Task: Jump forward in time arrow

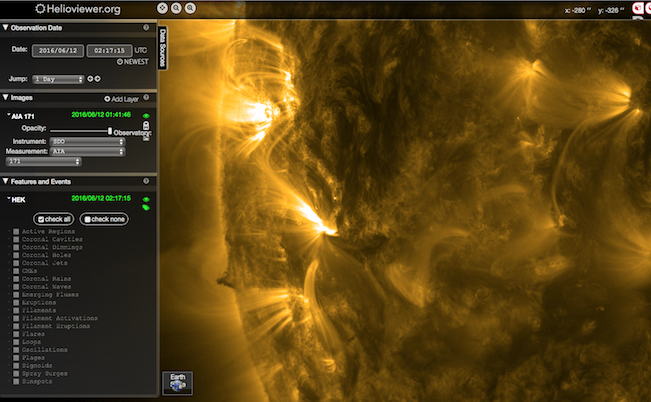Action: tap(98, 78)
